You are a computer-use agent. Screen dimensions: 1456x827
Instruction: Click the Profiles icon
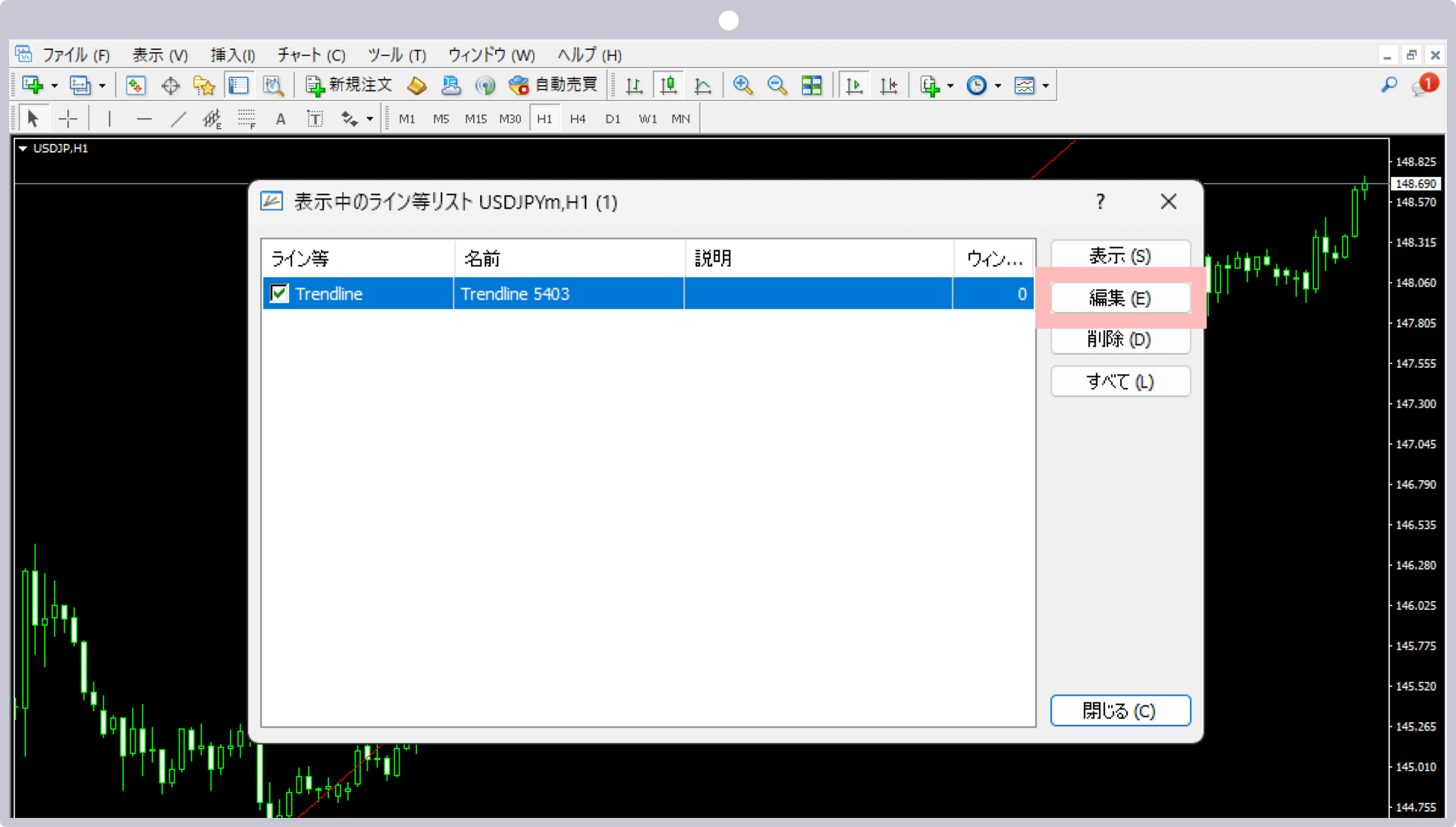pyautogui.click(x=80, y=85)
